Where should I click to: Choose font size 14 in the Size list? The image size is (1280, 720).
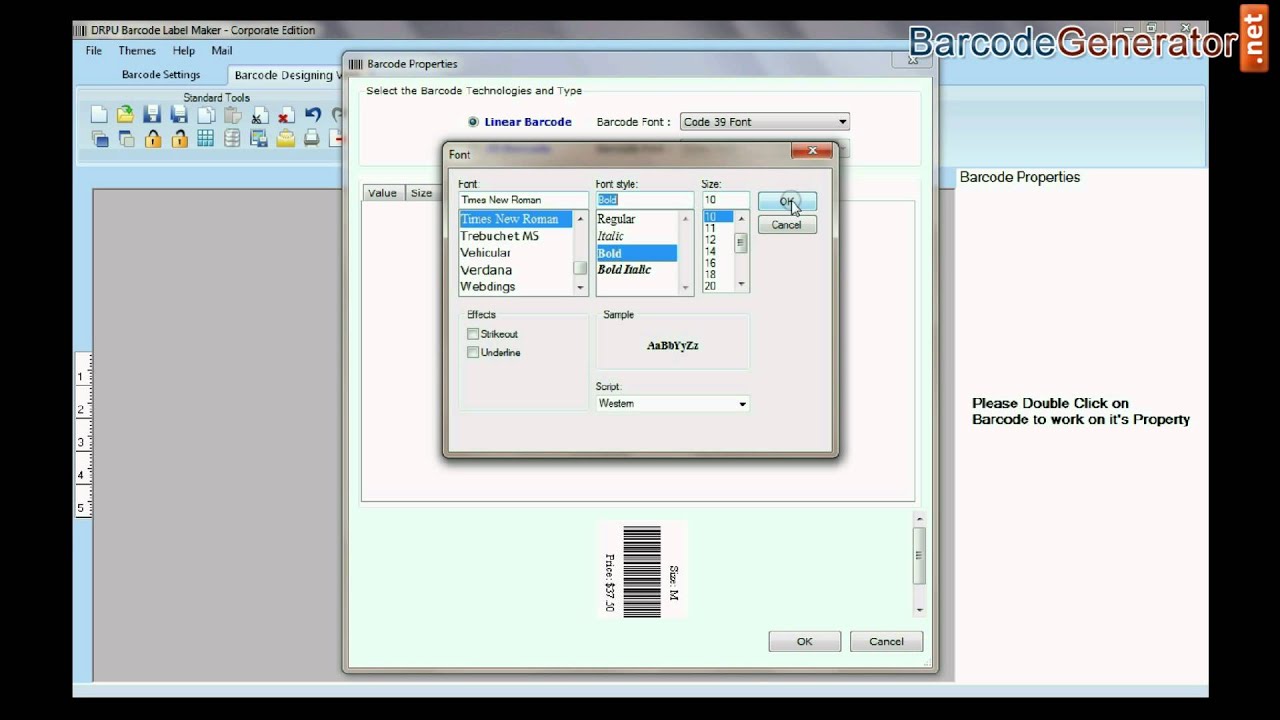(718, 251)
